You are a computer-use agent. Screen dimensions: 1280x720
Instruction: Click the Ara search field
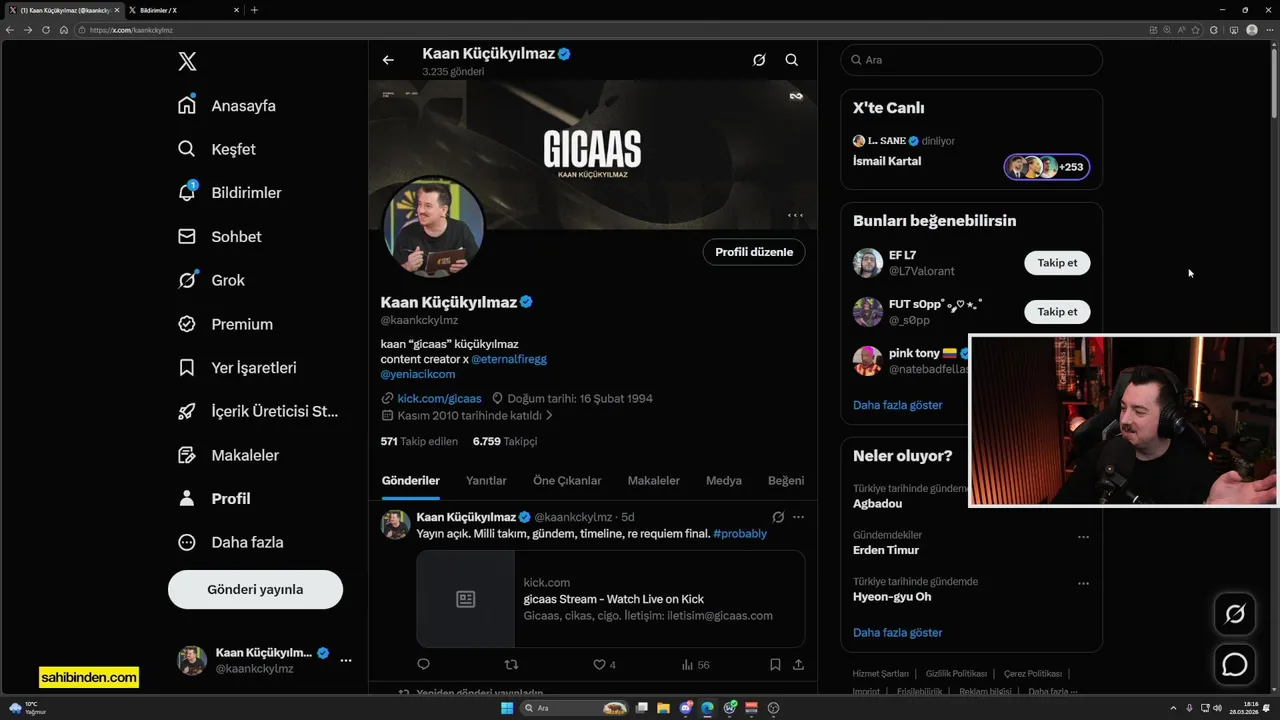(x=972, y=60)
